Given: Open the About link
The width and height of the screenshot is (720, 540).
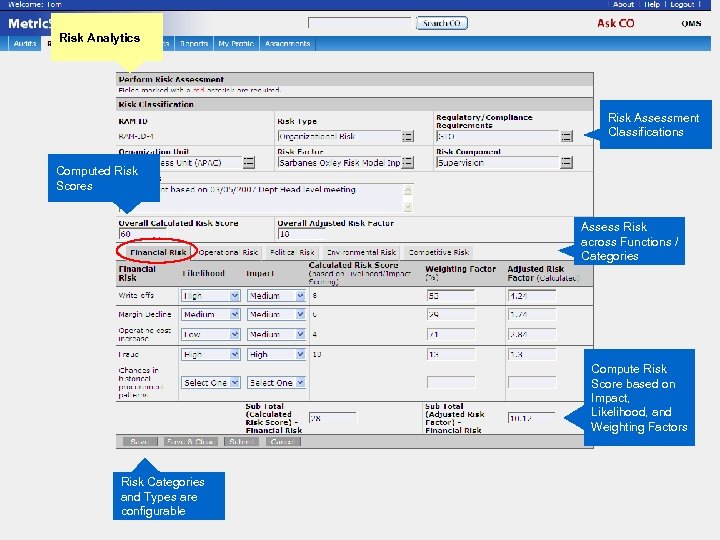Looking at the screenshot, I should (x=623, y=4).
